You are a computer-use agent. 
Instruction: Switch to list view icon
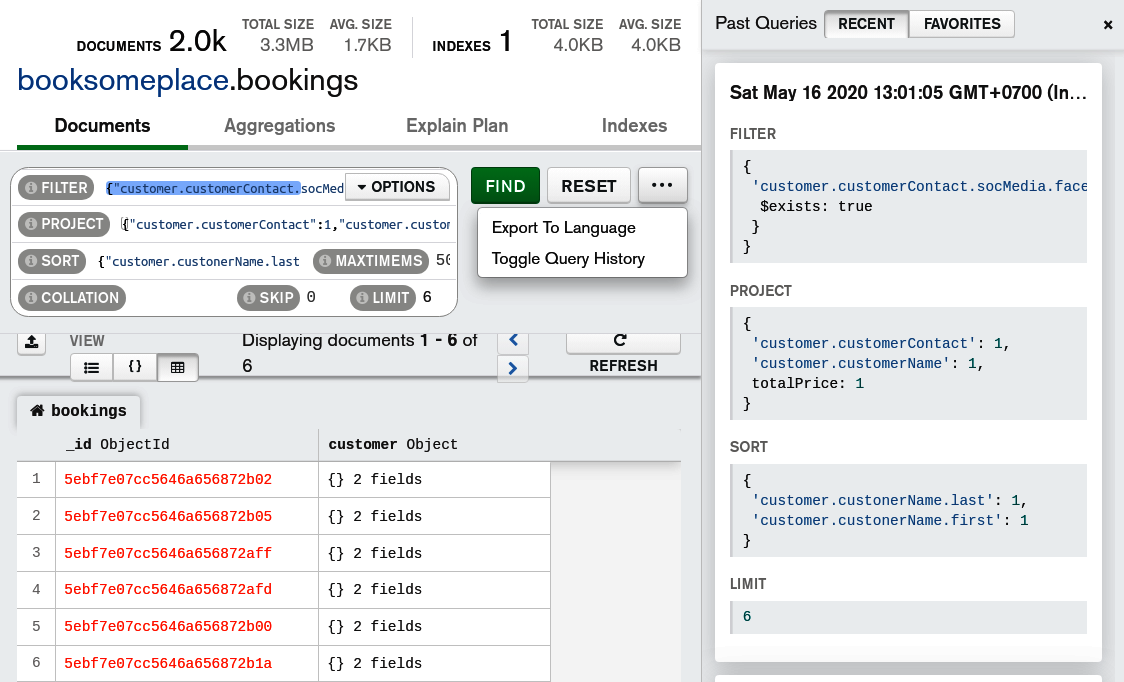91,367
